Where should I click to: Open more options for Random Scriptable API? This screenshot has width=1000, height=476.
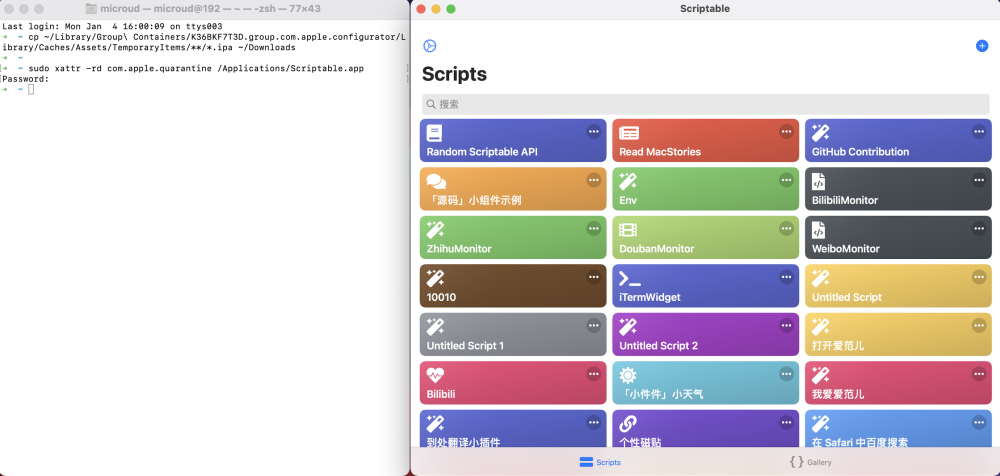click(594, 131)
